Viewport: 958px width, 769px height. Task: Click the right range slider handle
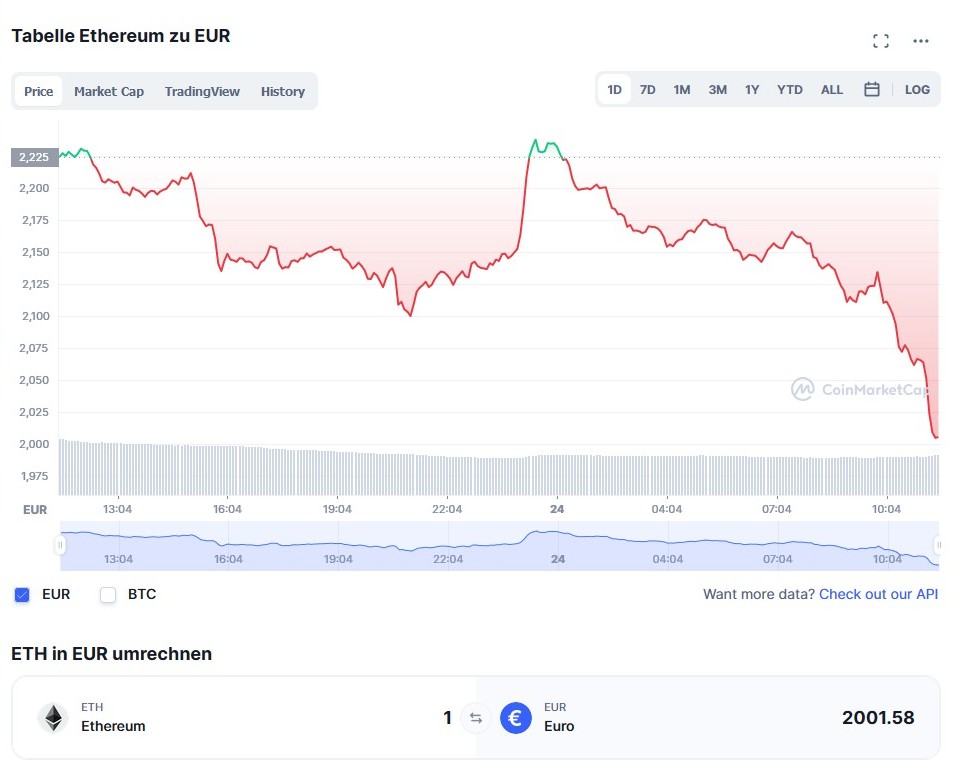938,545
